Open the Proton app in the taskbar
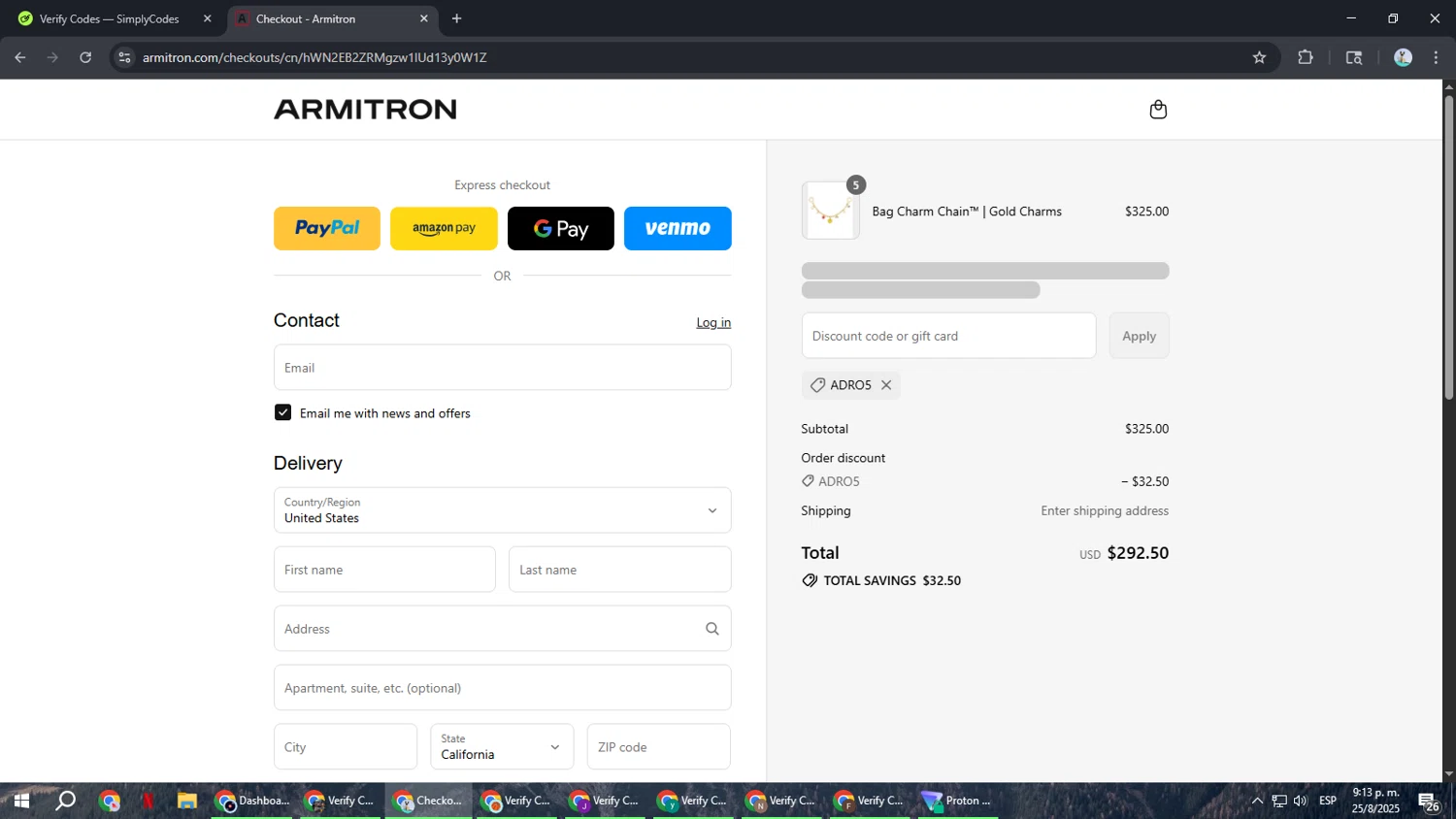This screenshot has width=1456, height=819. [x=957, y=801]
